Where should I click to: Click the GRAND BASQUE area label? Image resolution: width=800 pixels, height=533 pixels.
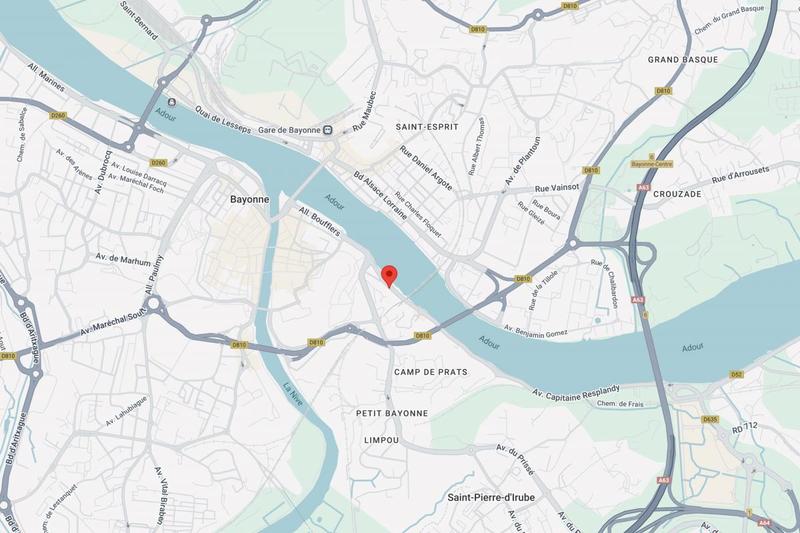(683, 60)
